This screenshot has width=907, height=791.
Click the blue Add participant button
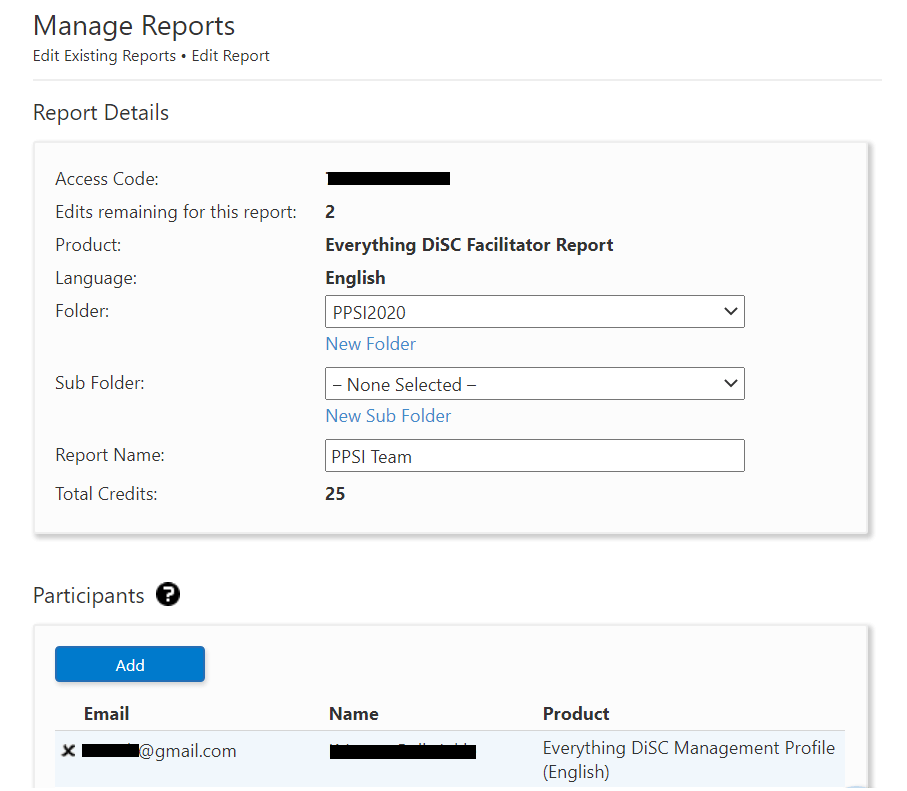(130, 664)
